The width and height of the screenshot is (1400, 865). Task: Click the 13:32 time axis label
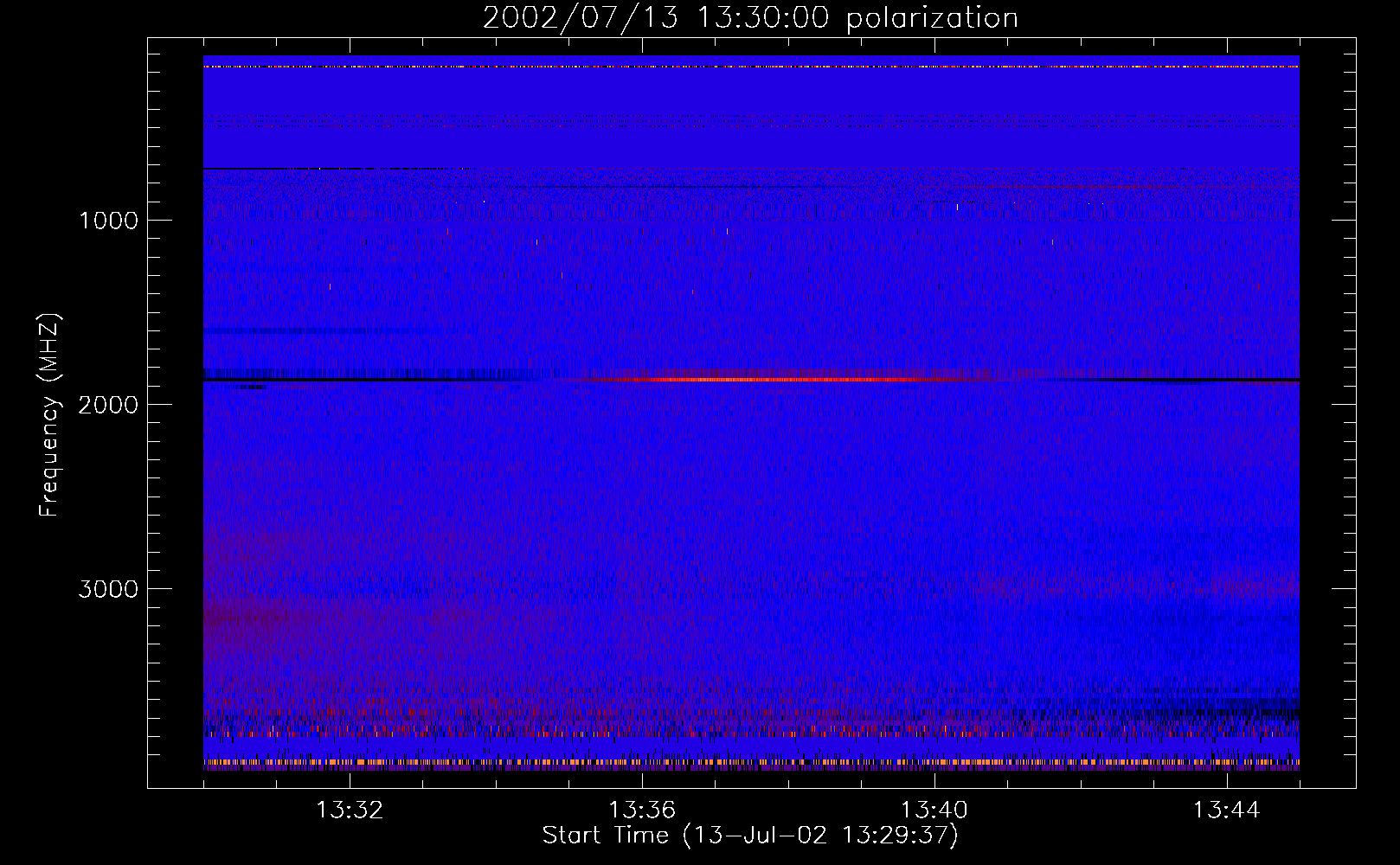point(350,811)
